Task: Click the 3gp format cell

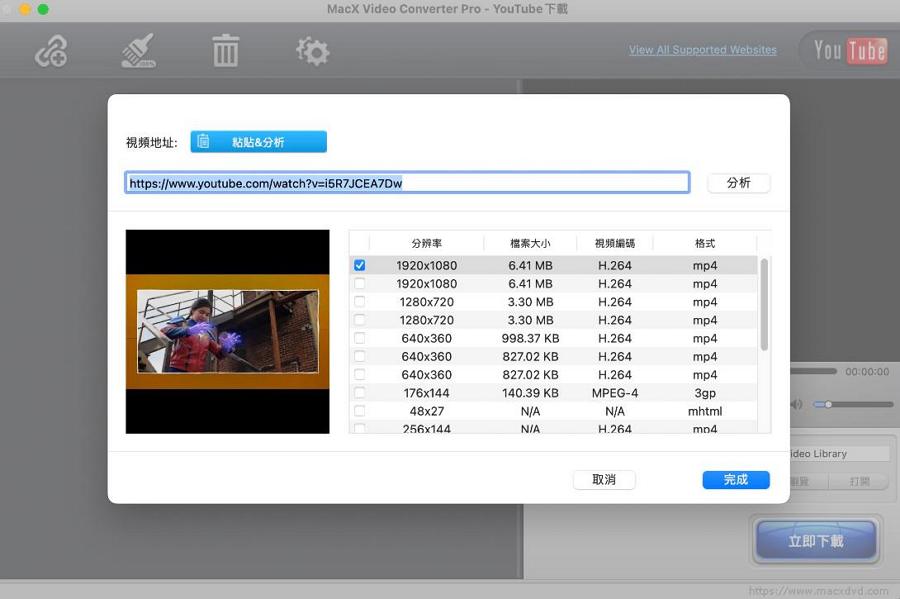Action: (x=705, y=393)
